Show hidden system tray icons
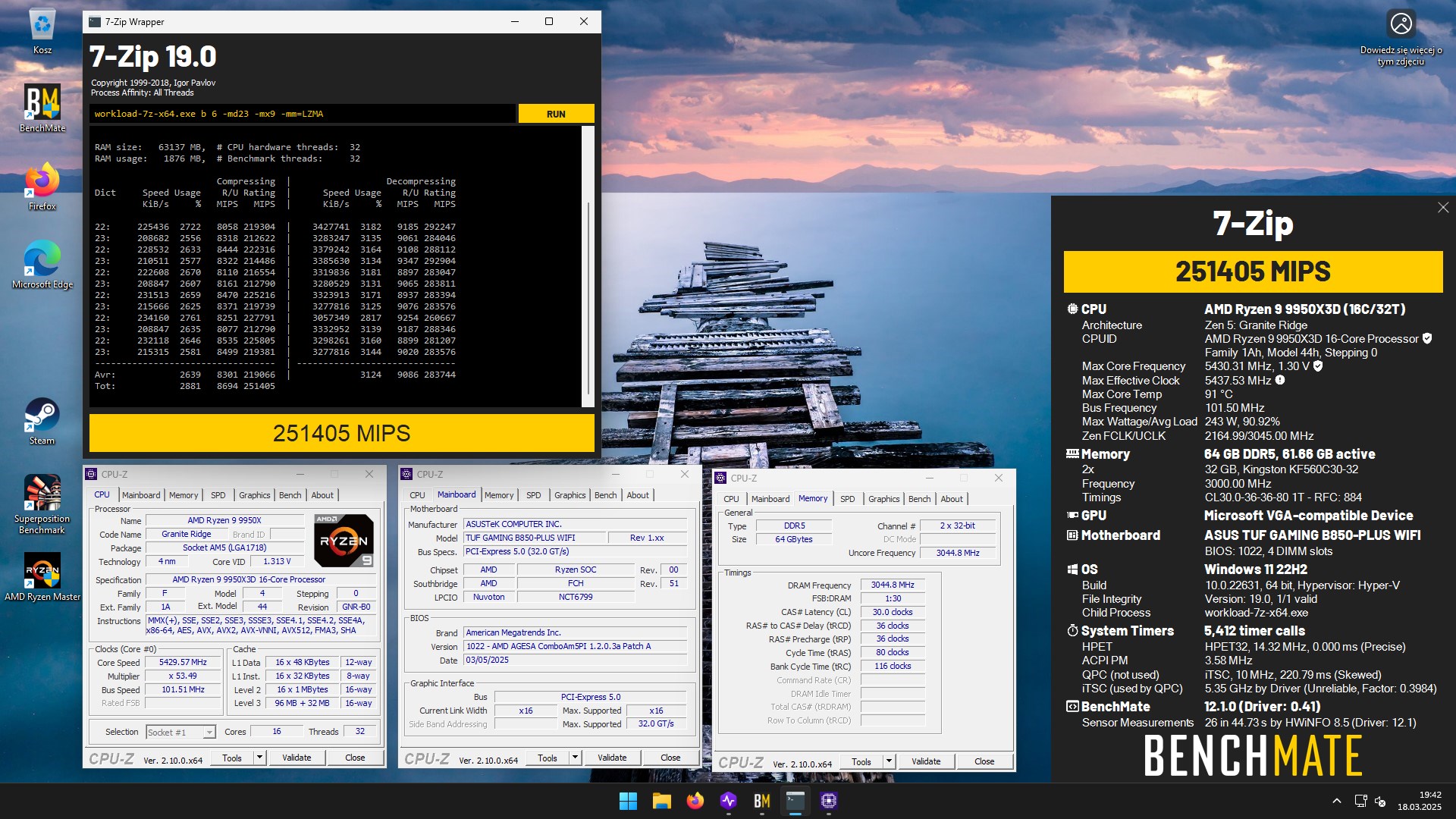 point(1337,801)
